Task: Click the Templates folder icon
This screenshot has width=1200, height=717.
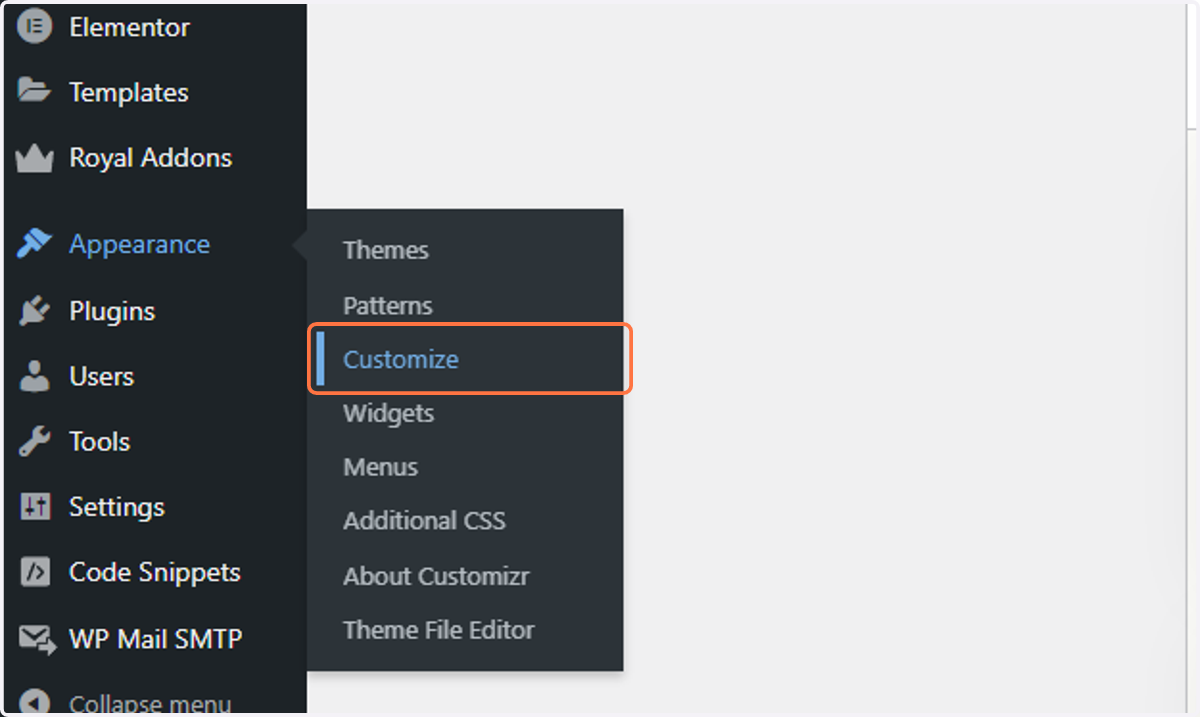Action: pos(34,92)
